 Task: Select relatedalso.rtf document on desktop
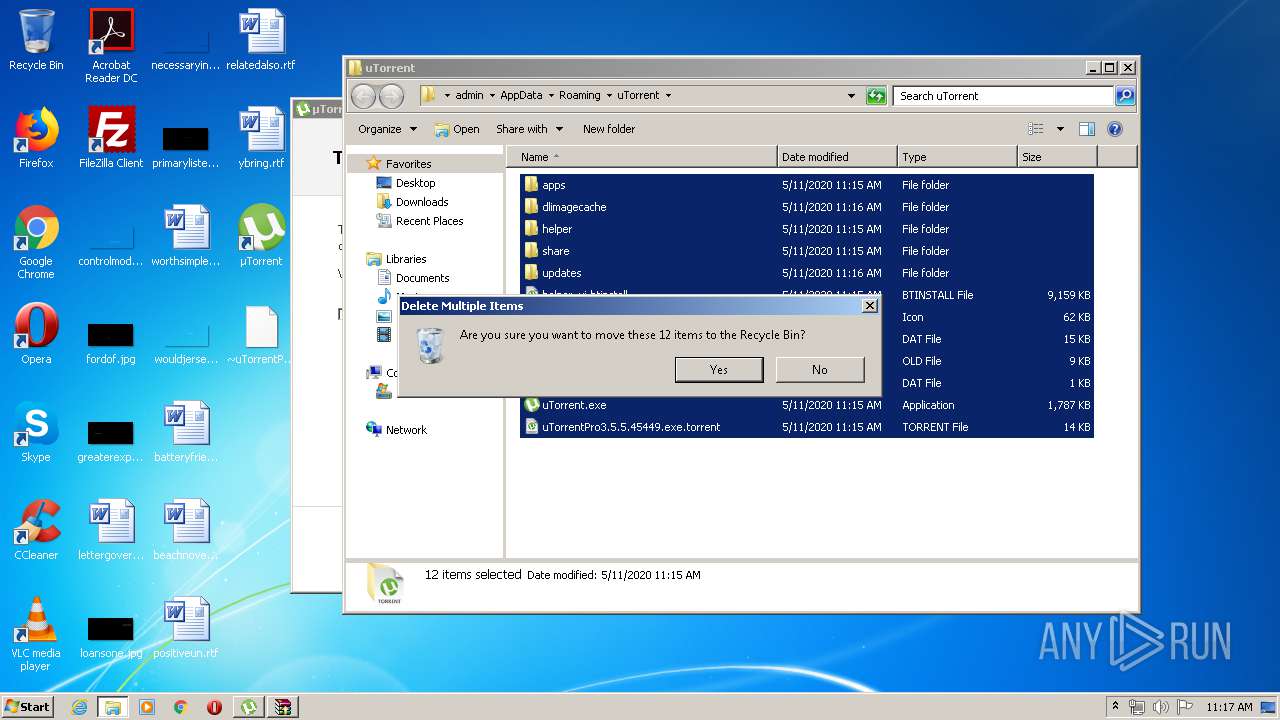click(261, 40)
